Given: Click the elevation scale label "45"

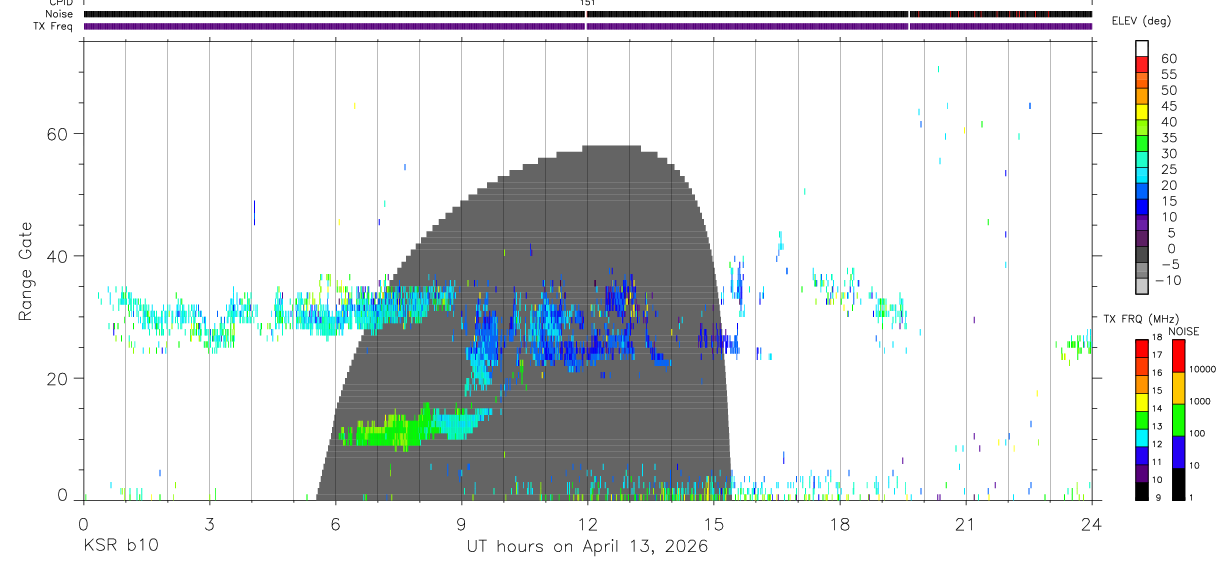Looking at the screenshot, I should coord(1168,107).
